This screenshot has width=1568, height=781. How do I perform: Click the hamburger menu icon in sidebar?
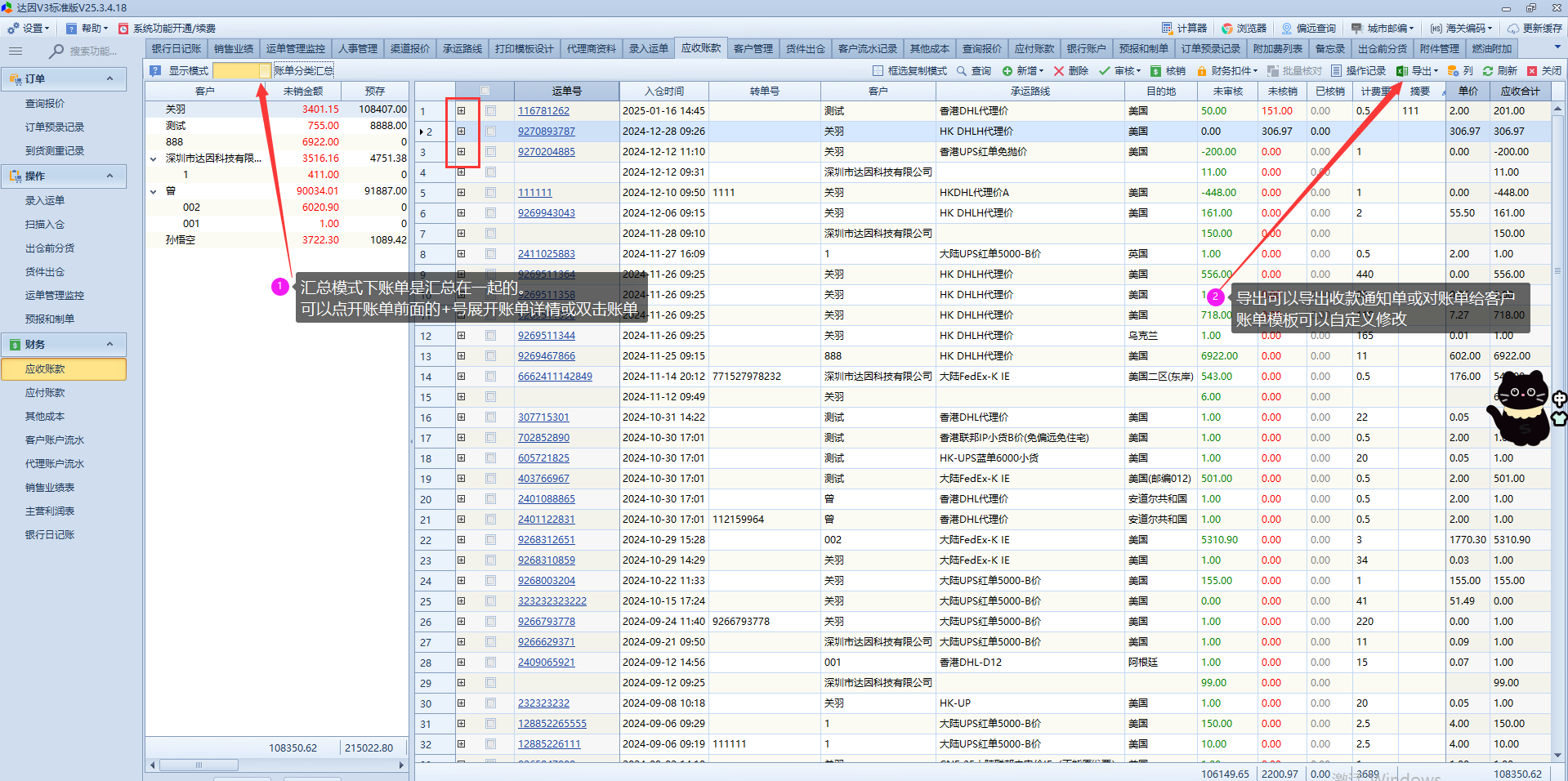click(16, 51)
